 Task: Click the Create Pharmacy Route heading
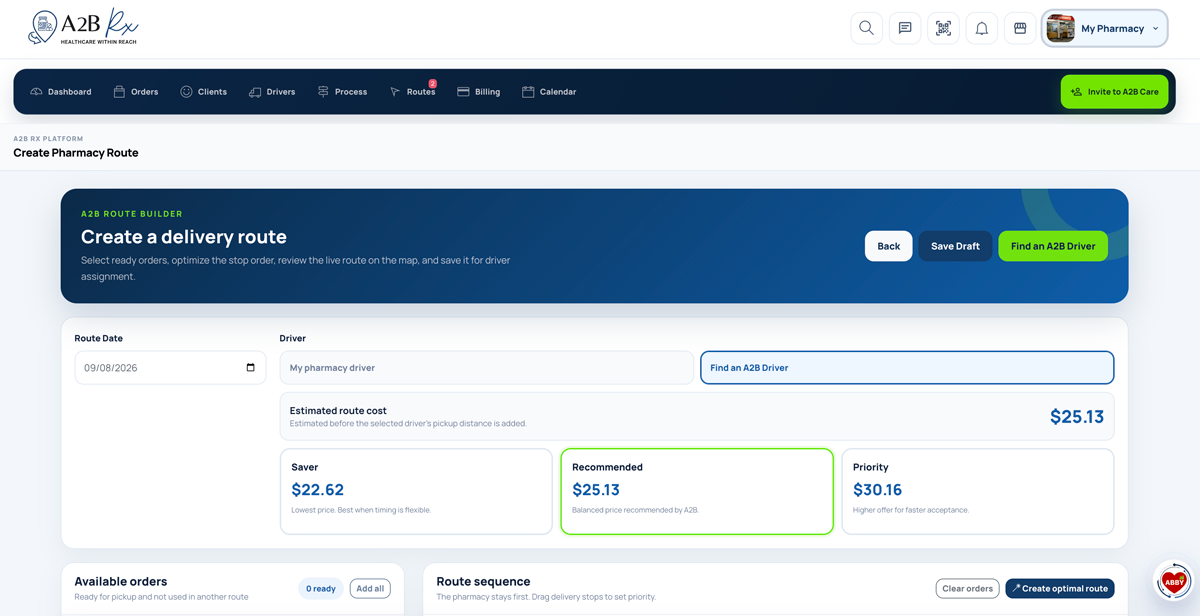76,153
